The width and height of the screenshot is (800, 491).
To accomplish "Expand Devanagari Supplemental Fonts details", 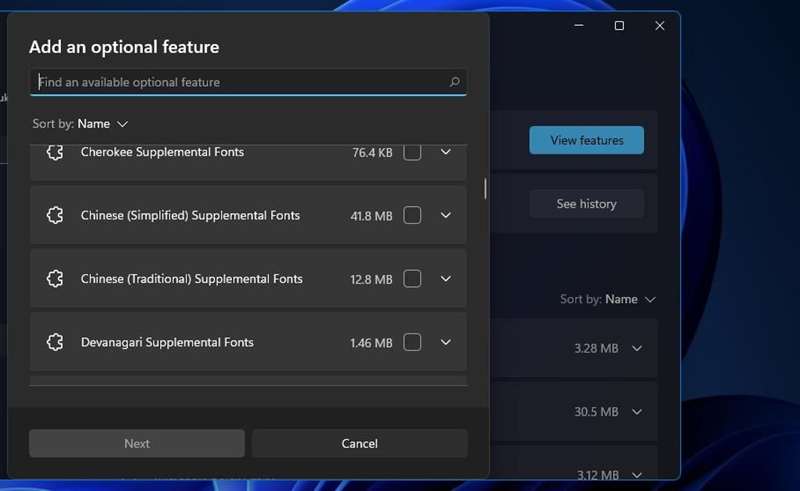I will coord(446,342).
